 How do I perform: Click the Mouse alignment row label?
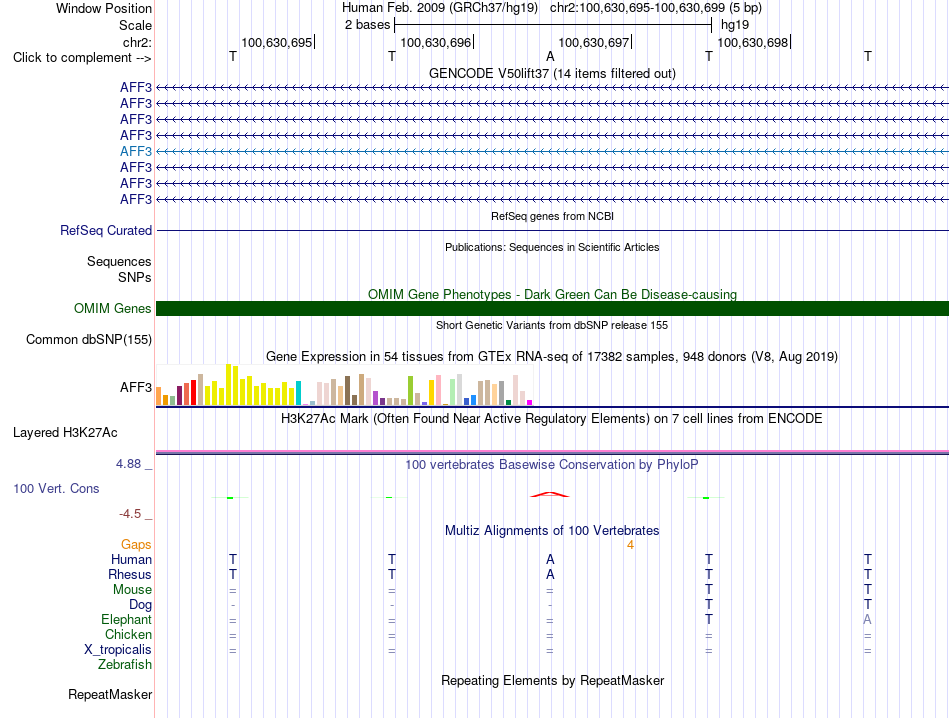132,590
